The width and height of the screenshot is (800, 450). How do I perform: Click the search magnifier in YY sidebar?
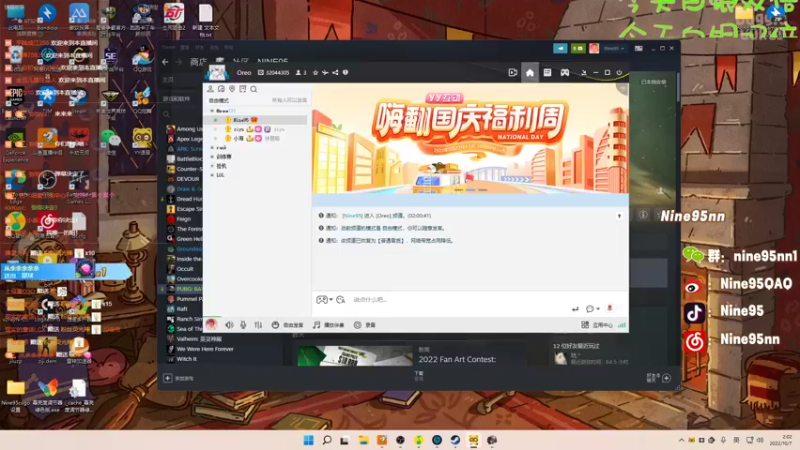254,89
